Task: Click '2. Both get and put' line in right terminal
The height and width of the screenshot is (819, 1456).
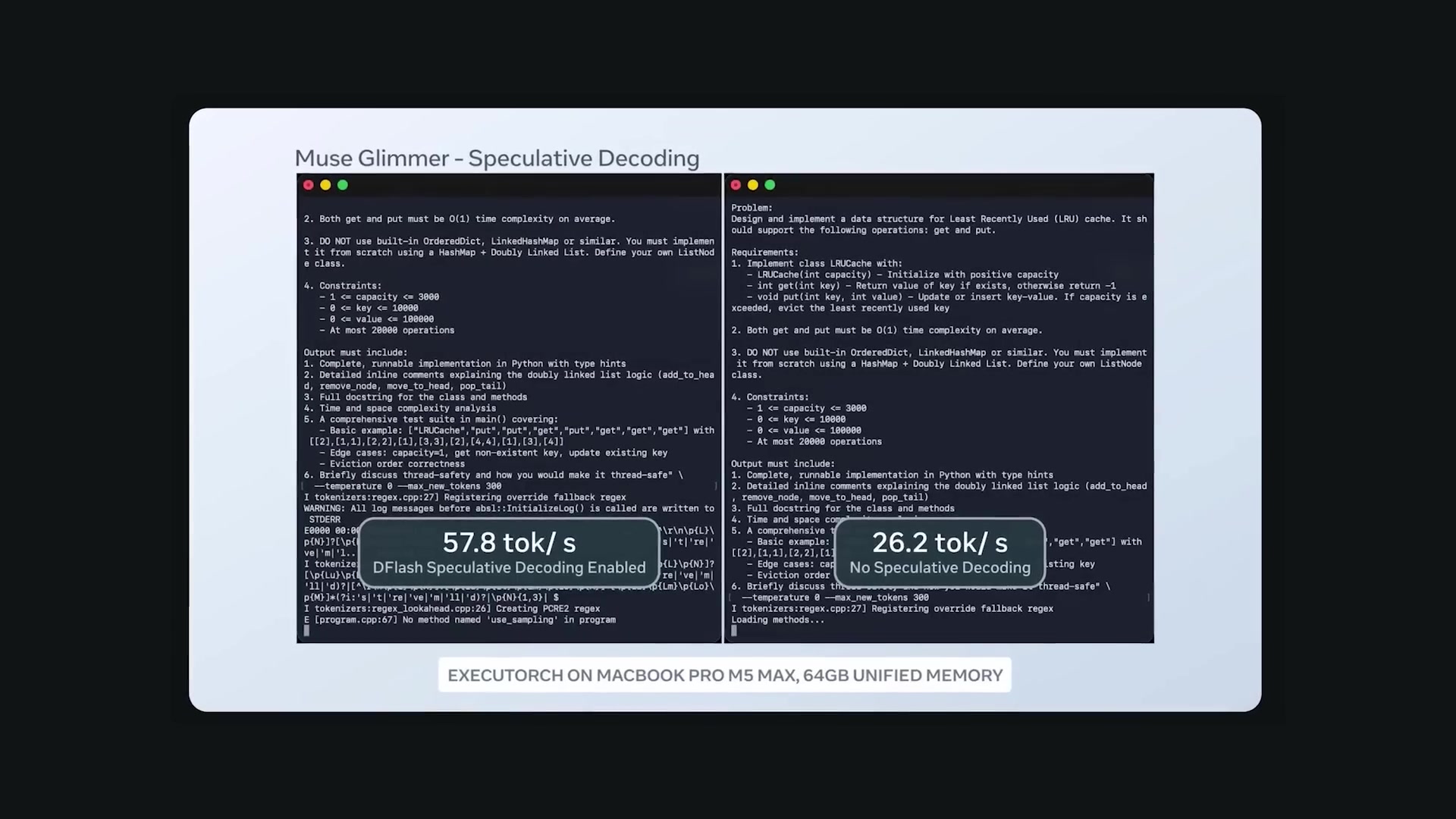Action: (886, 331)
